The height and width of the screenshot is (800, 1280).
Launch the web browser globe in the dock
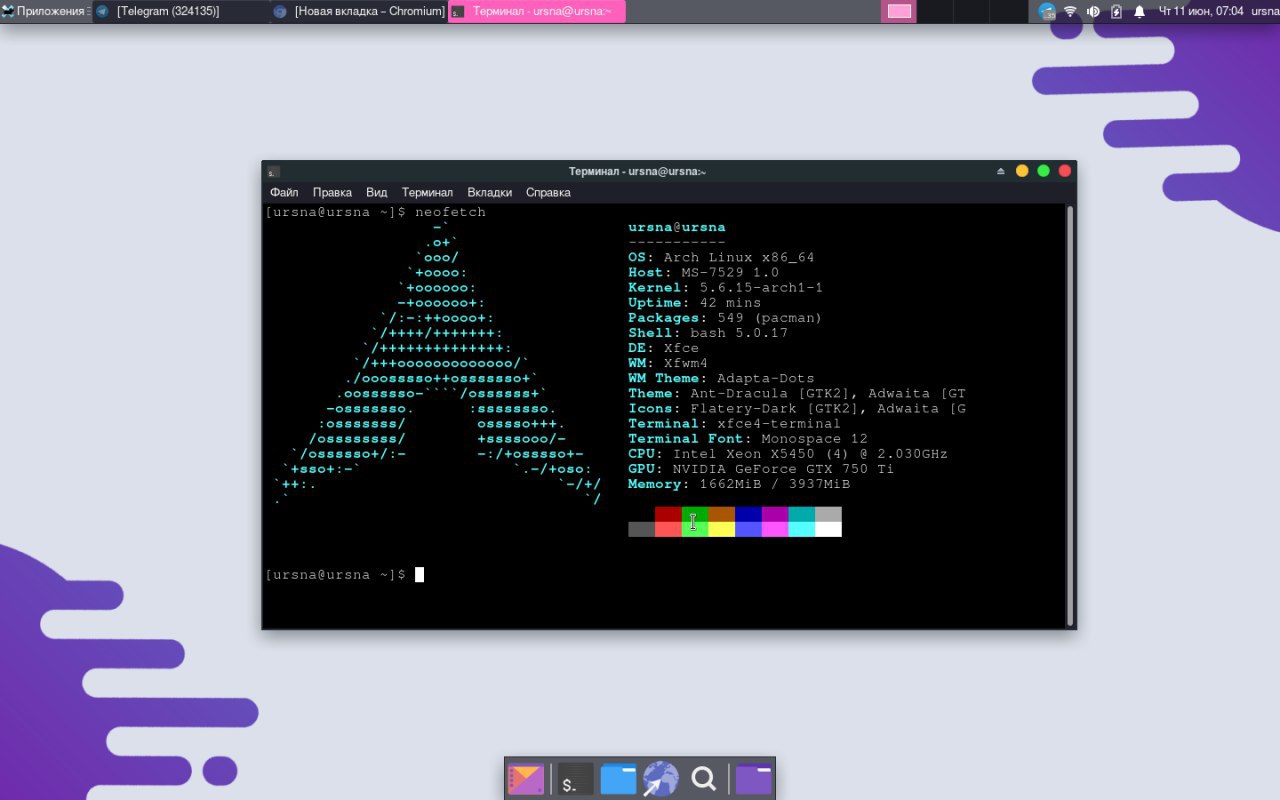pyautogui.click(x=661, y=779)
